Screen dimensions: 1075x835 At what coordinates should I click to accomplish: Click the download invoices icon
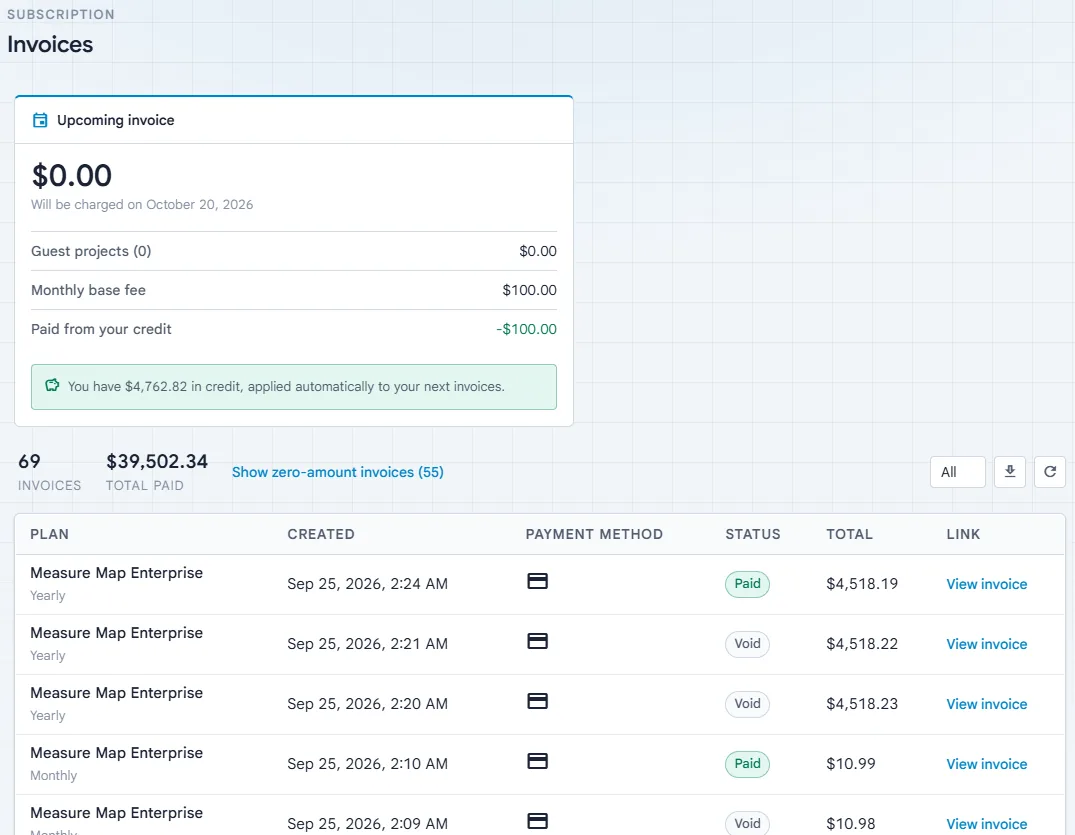(1010, 472)
